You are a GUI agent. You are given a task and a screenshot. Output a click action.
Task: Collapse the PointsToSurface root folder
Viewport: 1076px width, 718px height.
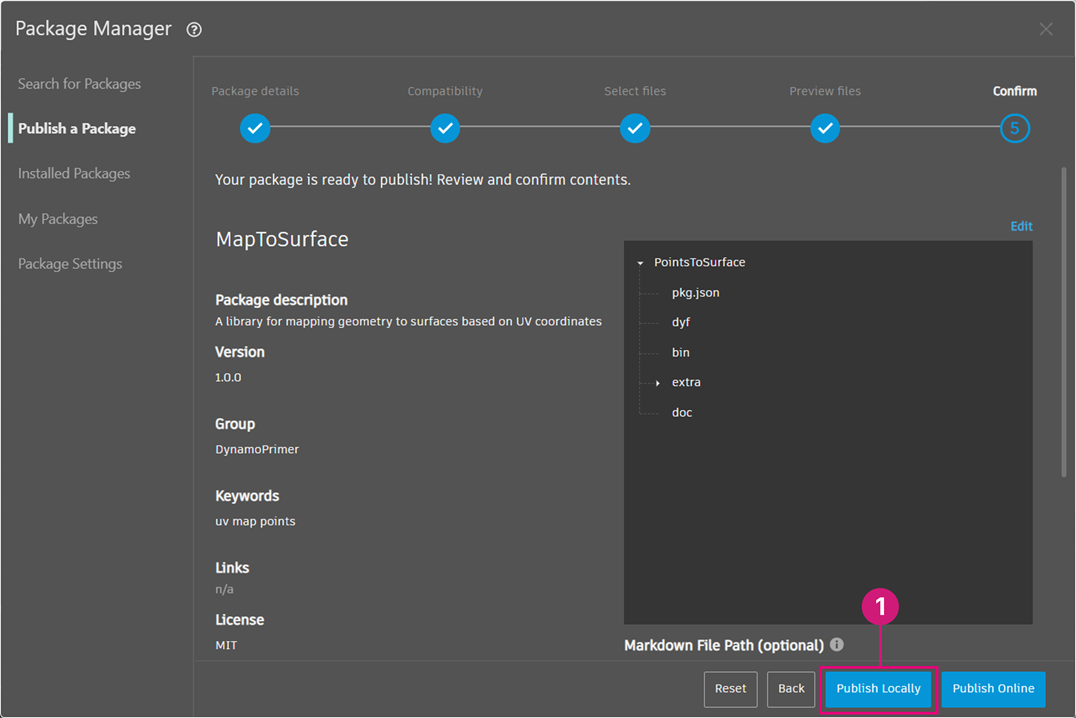tap(640, 263)
